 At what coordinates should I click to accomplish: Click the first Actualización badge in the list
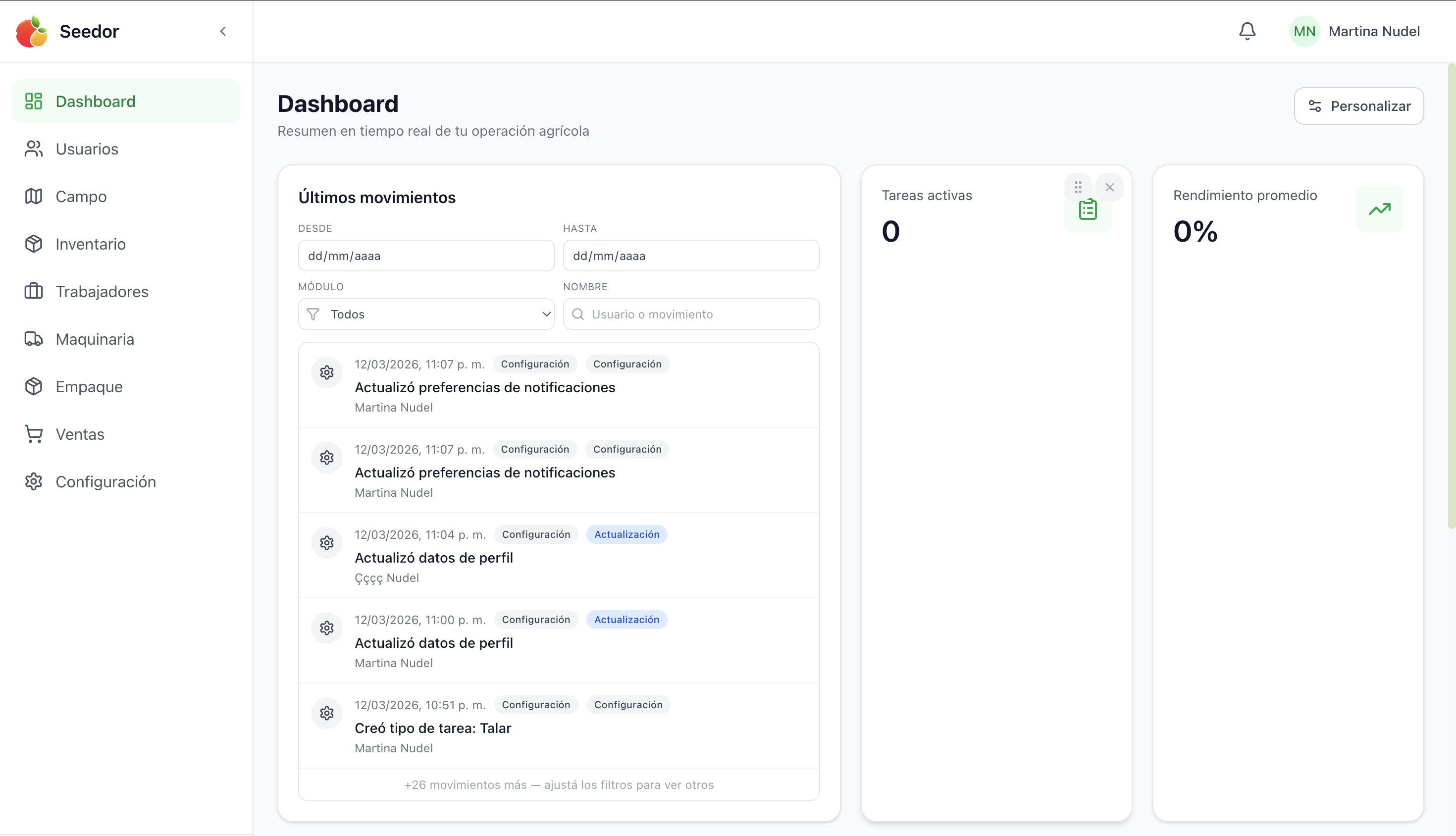click(626, 534)
